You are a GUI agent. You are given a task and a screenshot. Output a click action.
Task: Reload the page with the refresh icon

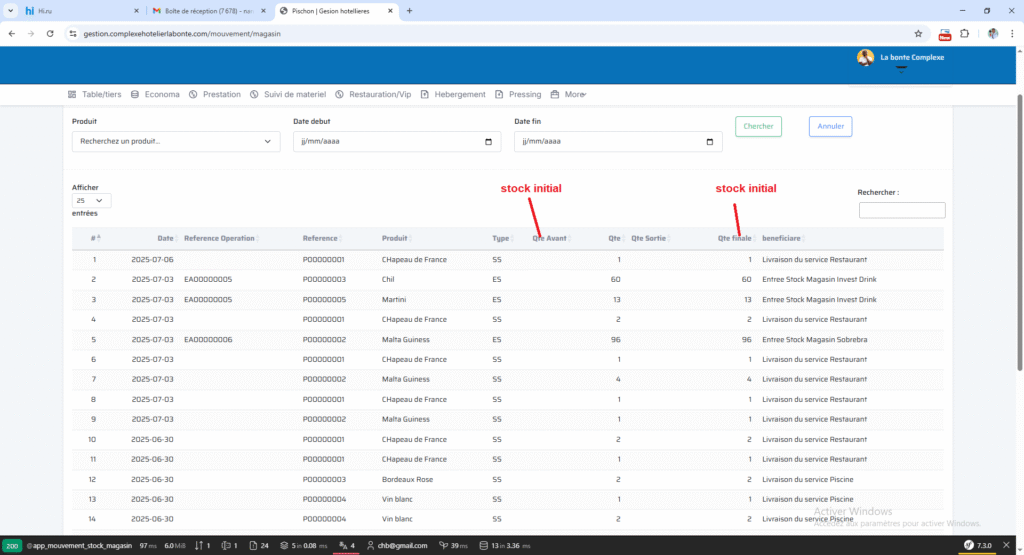click(49, 33)
